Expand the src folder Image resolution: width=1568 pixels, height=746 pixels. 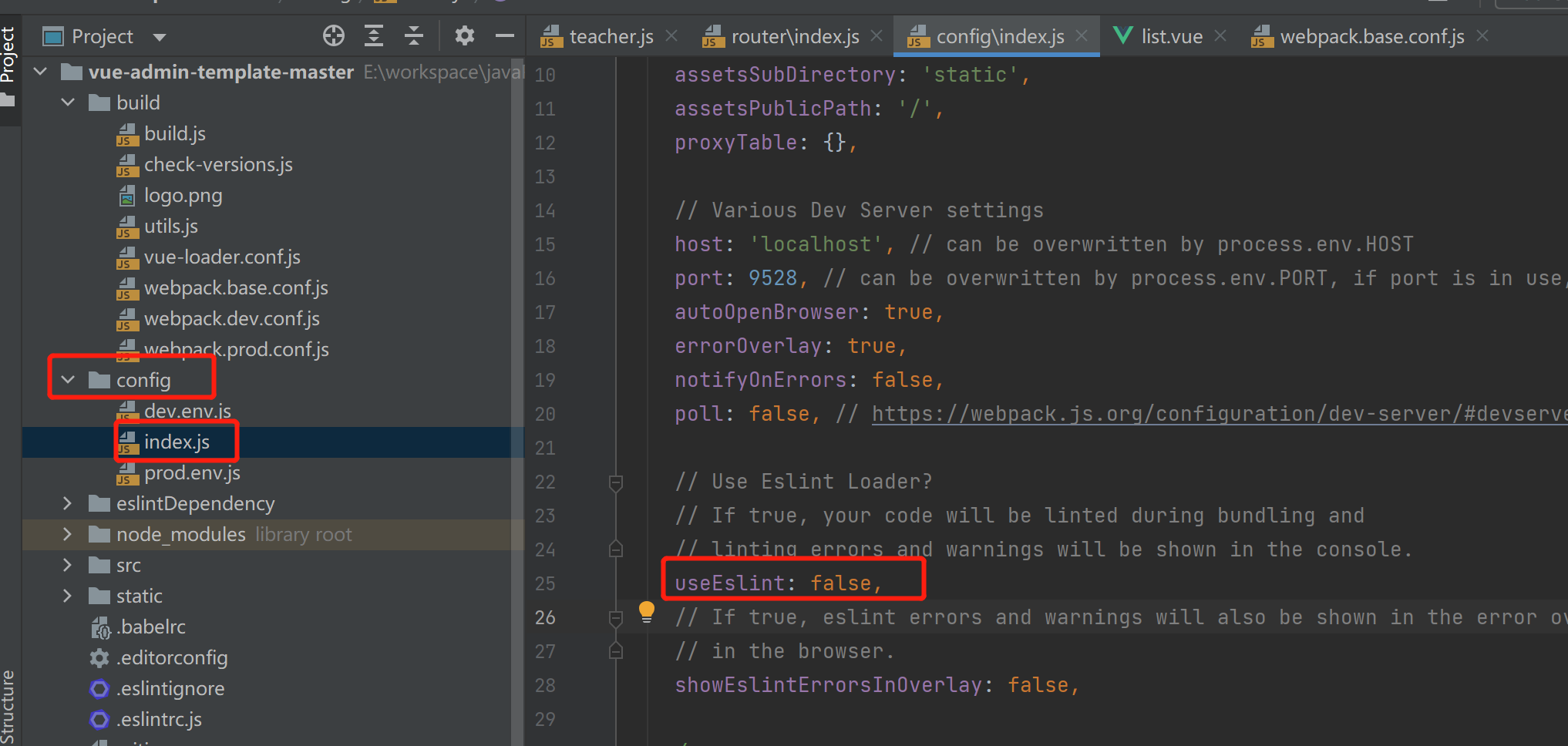coord(68,565)
